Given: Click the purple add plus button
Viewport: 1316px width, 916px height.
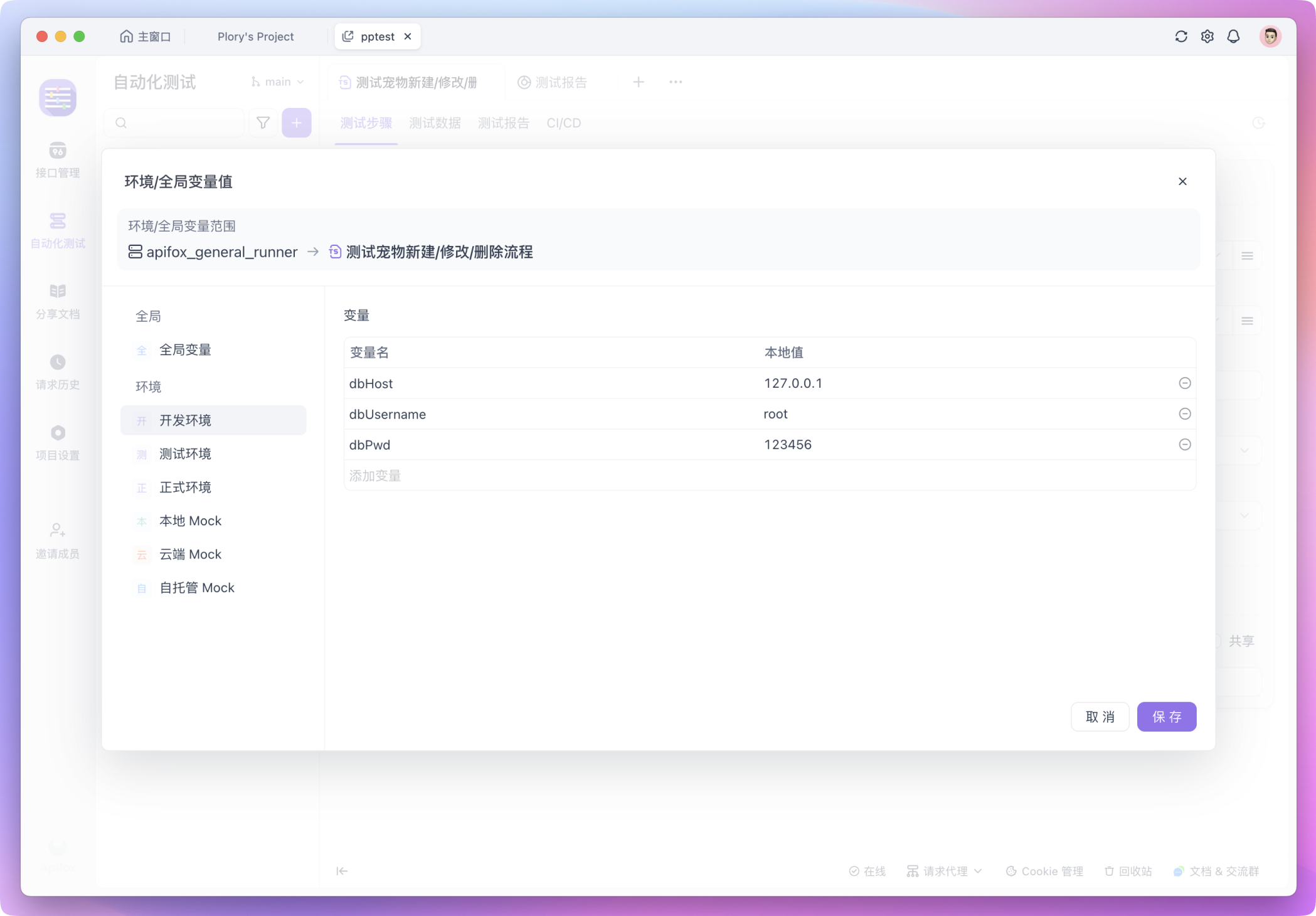Looking at the screenshot, I should pos(297,123).
